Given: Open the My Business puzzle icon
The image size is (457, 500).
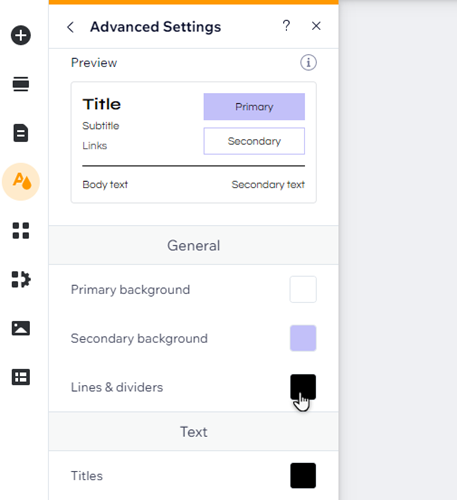Looking at the screenshot, I should [21, 279].
